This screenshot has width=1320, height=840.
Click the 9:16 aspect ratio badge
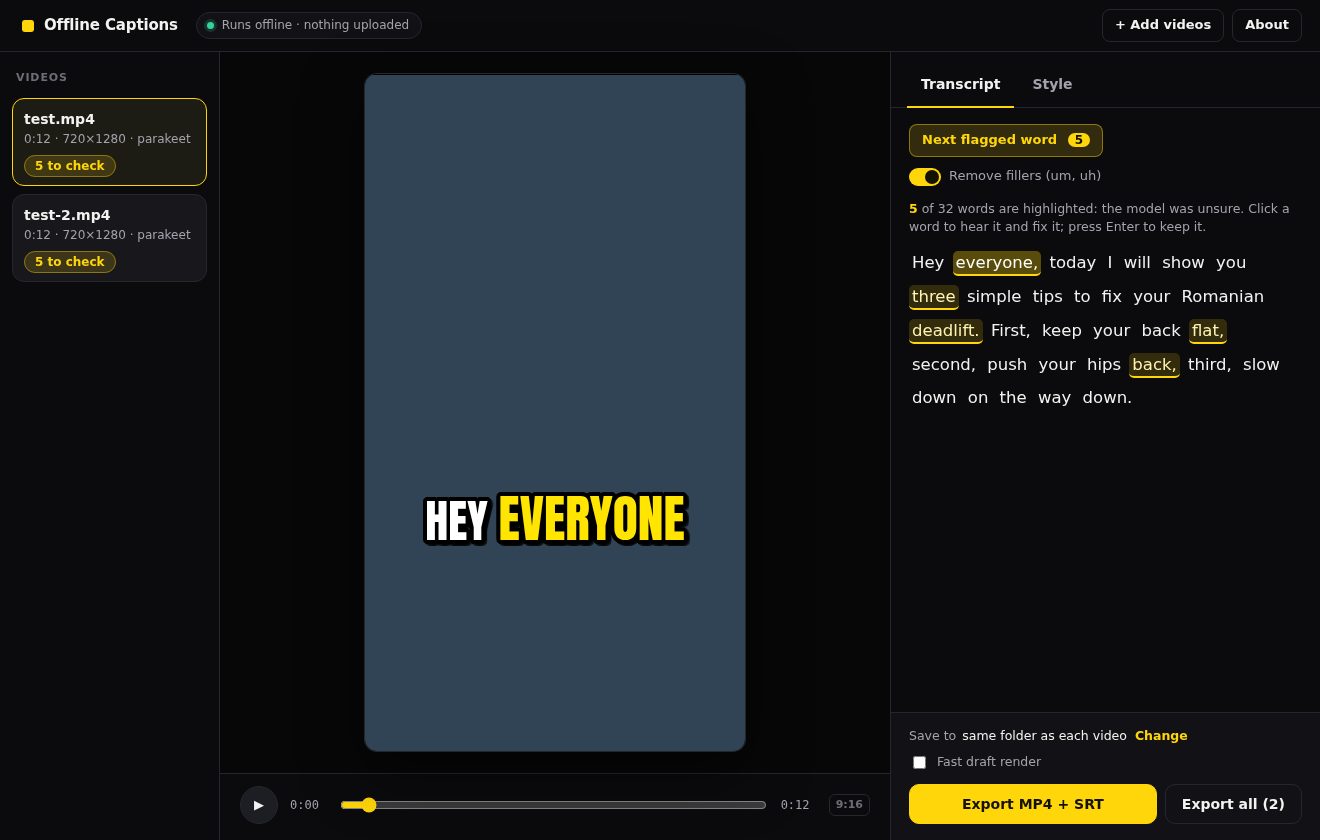tap(849, 805)
